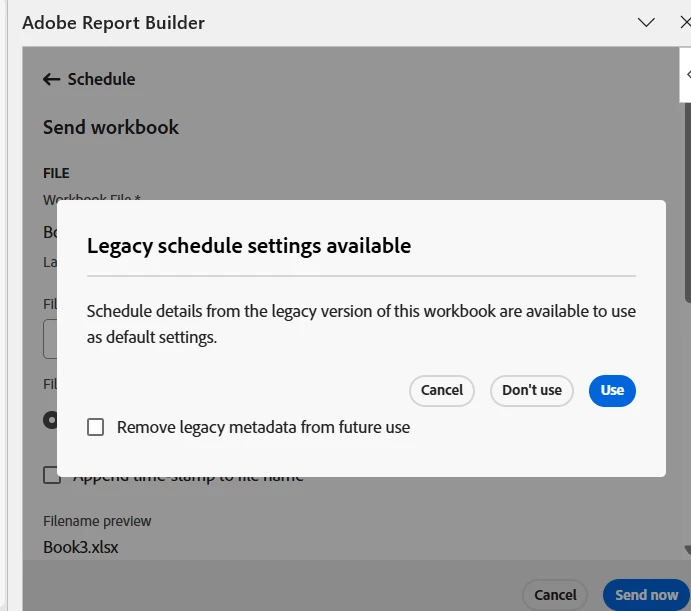Cancel the legacy schedule settings dialog
The height and width of the screenshot is (611, 691).
(x=442, y=391)
